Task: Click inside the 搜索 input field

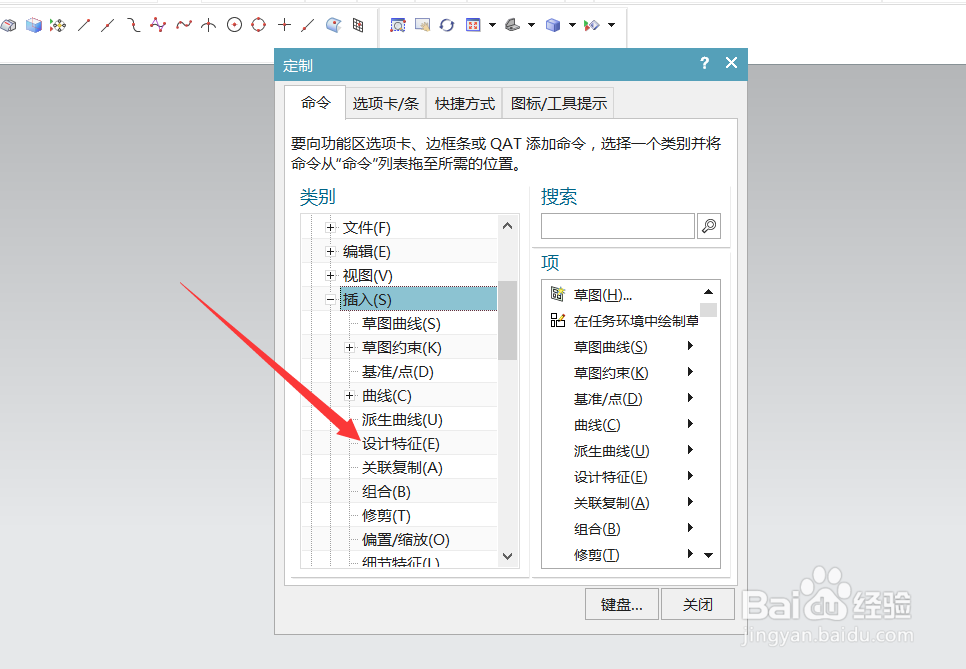Action: [617, 226]
